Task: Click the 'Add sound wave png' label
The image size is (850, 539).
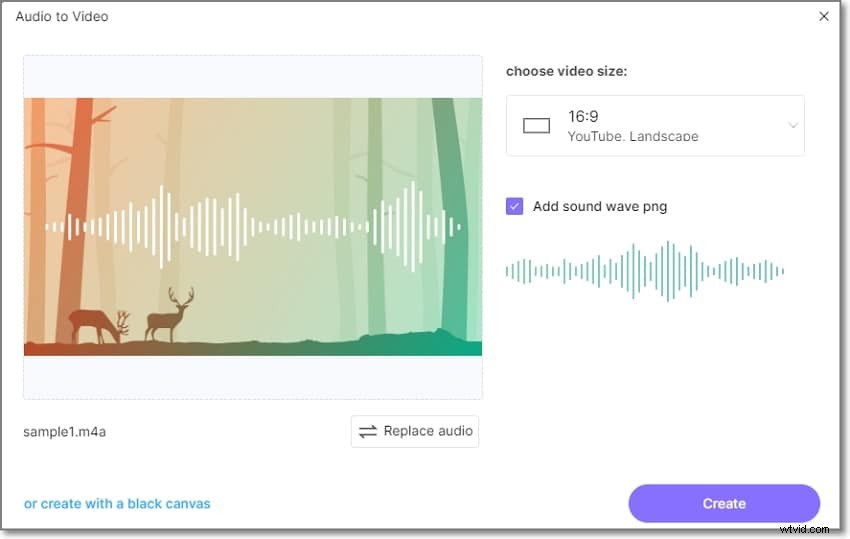Action: point(600,207)
